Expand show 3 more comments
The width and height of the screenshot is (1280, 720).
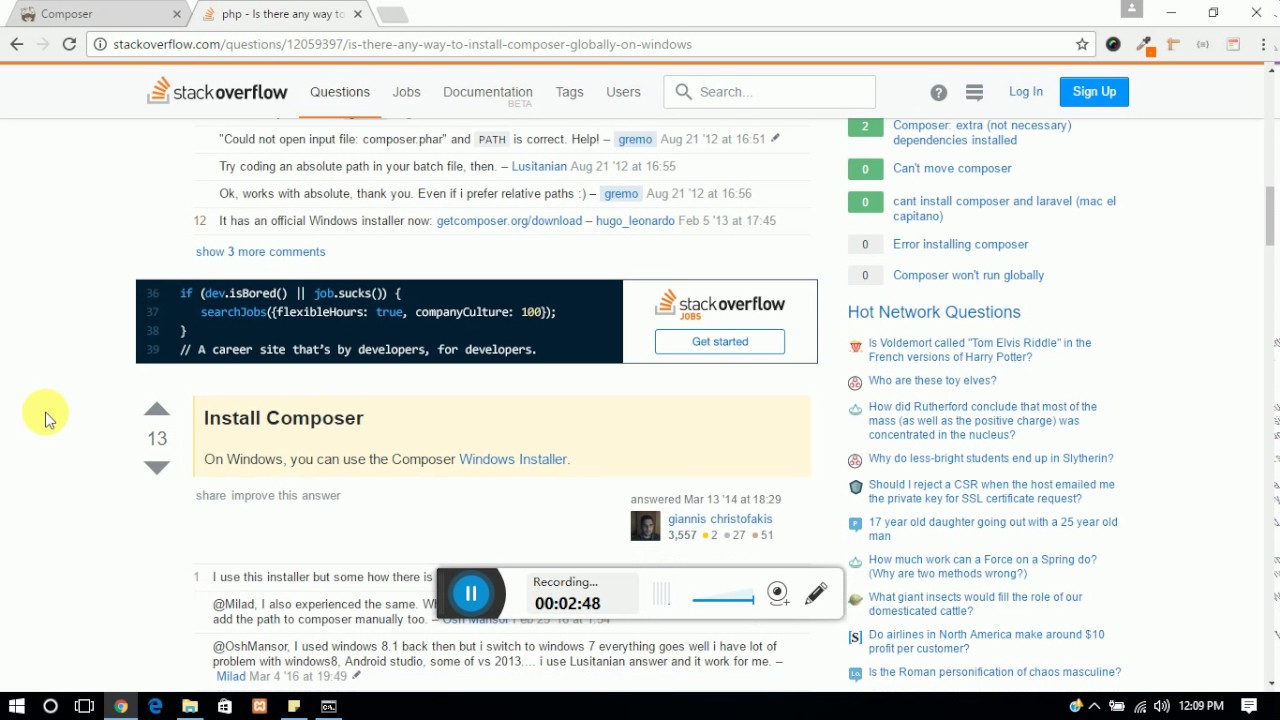pyautogui.click(x=260, y=252)
